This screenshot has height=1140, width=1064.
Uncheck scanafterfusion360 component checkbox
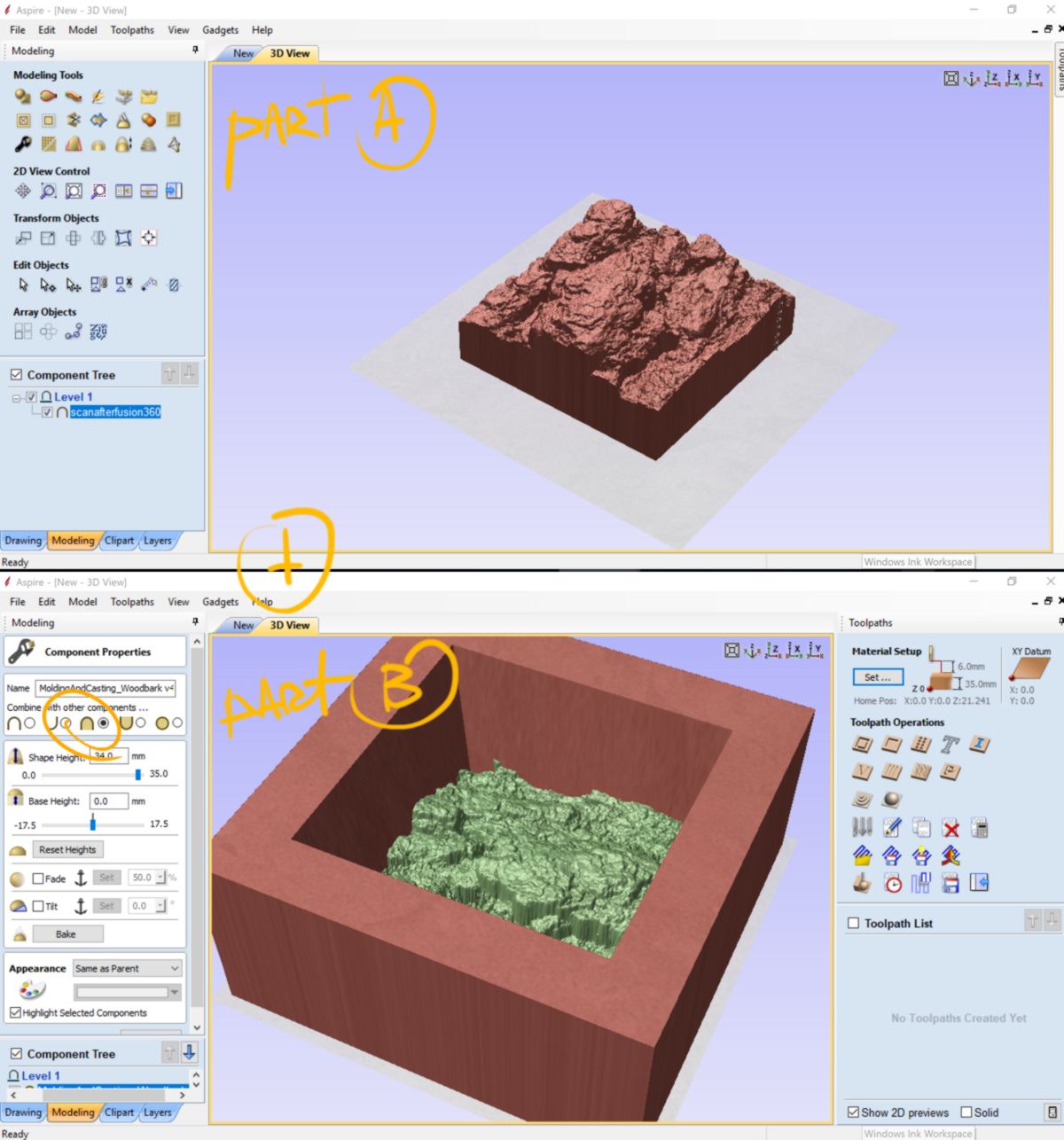(48, 412)
